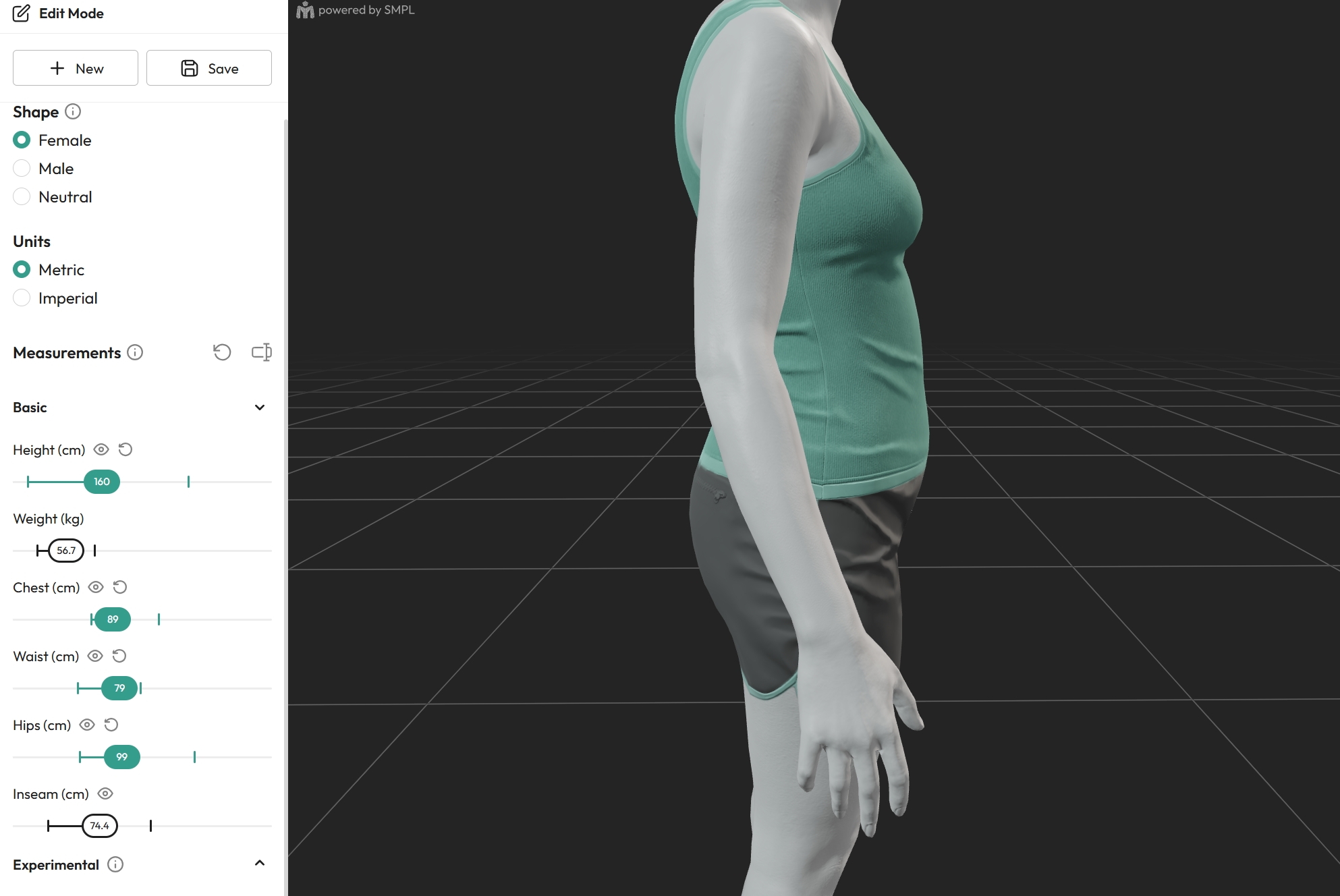The image size is (1340, 896).
Task: Collapse the Basic measurements section
Action: click(260, 407)
